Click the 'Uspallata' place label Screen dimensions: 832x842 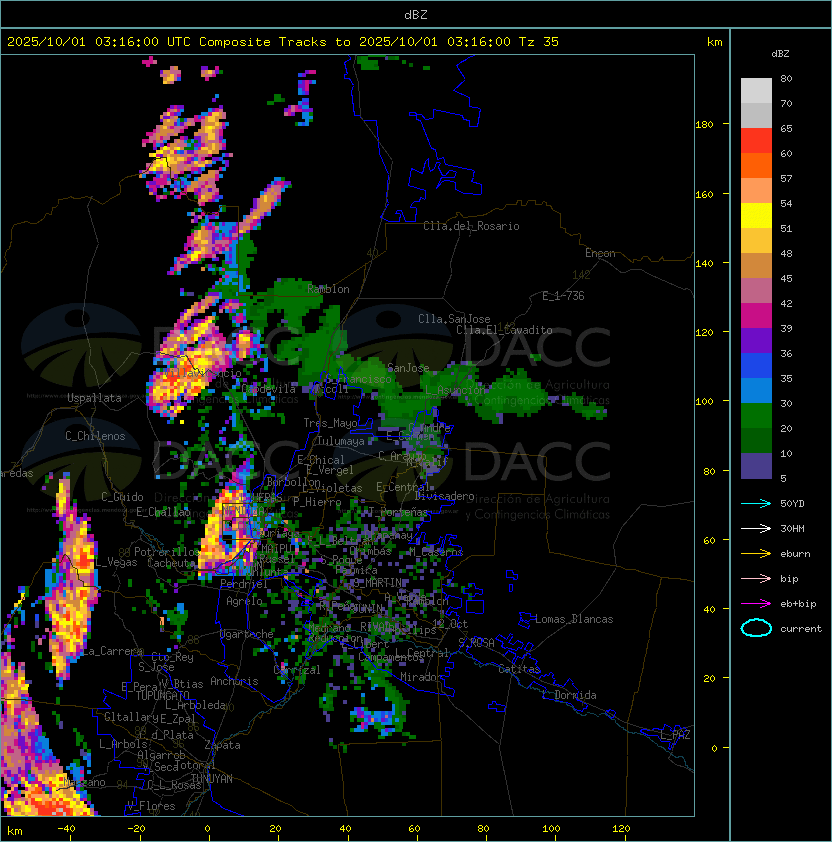click(94, 398)
